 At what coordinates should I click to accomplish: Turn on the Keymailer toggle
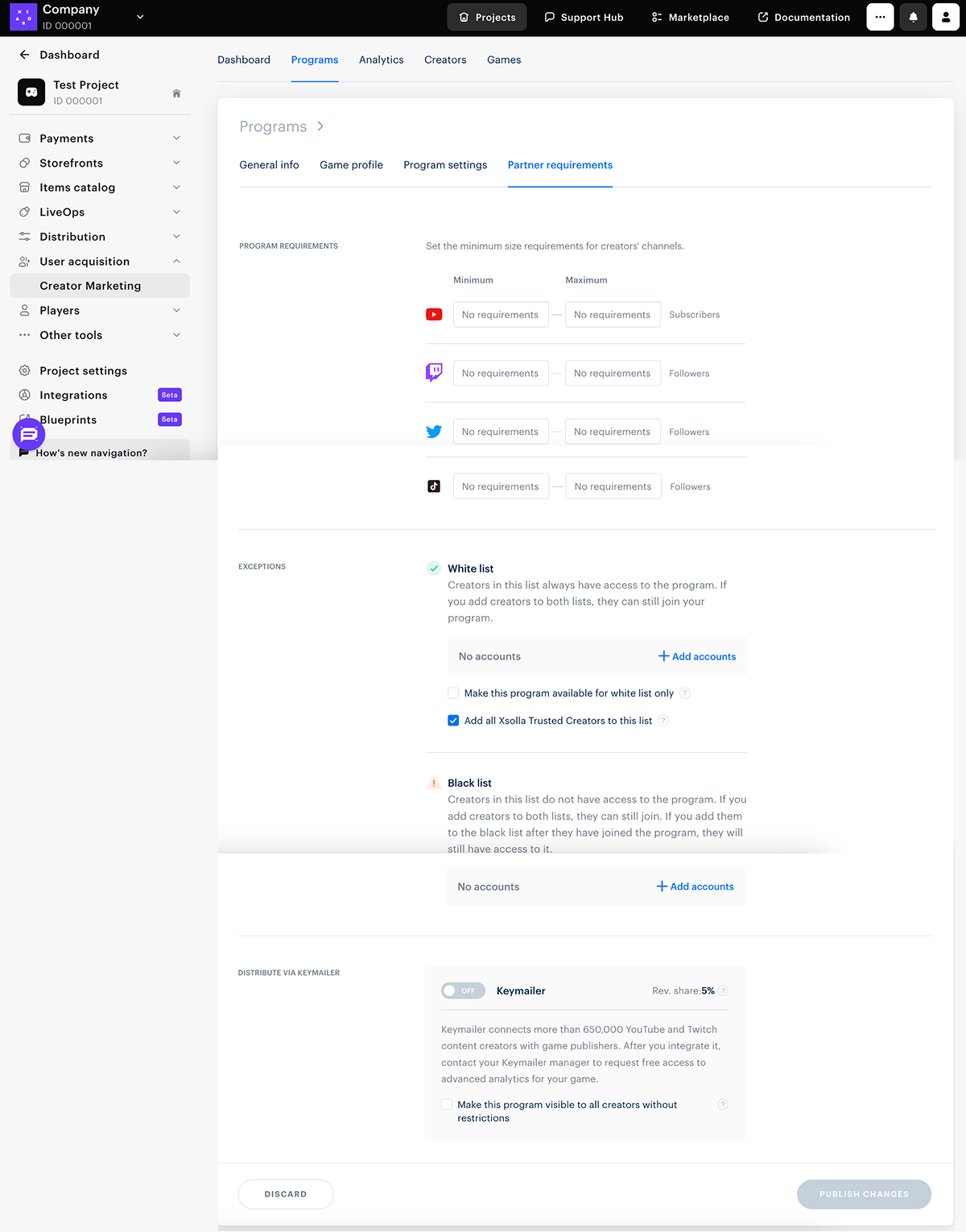click(x=463, y=990)
